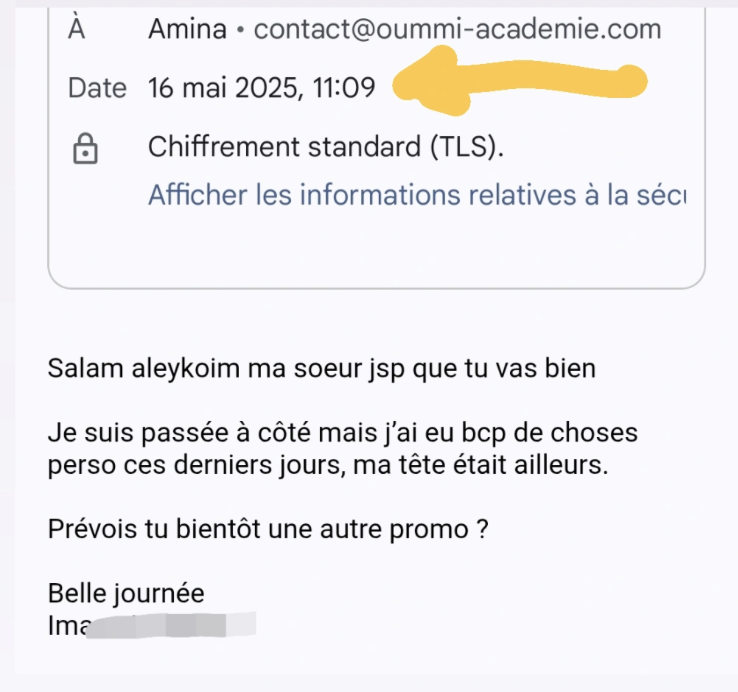Click the line starting "Je suis passée à côté"
738x692 pixels.
pos(342,435)
